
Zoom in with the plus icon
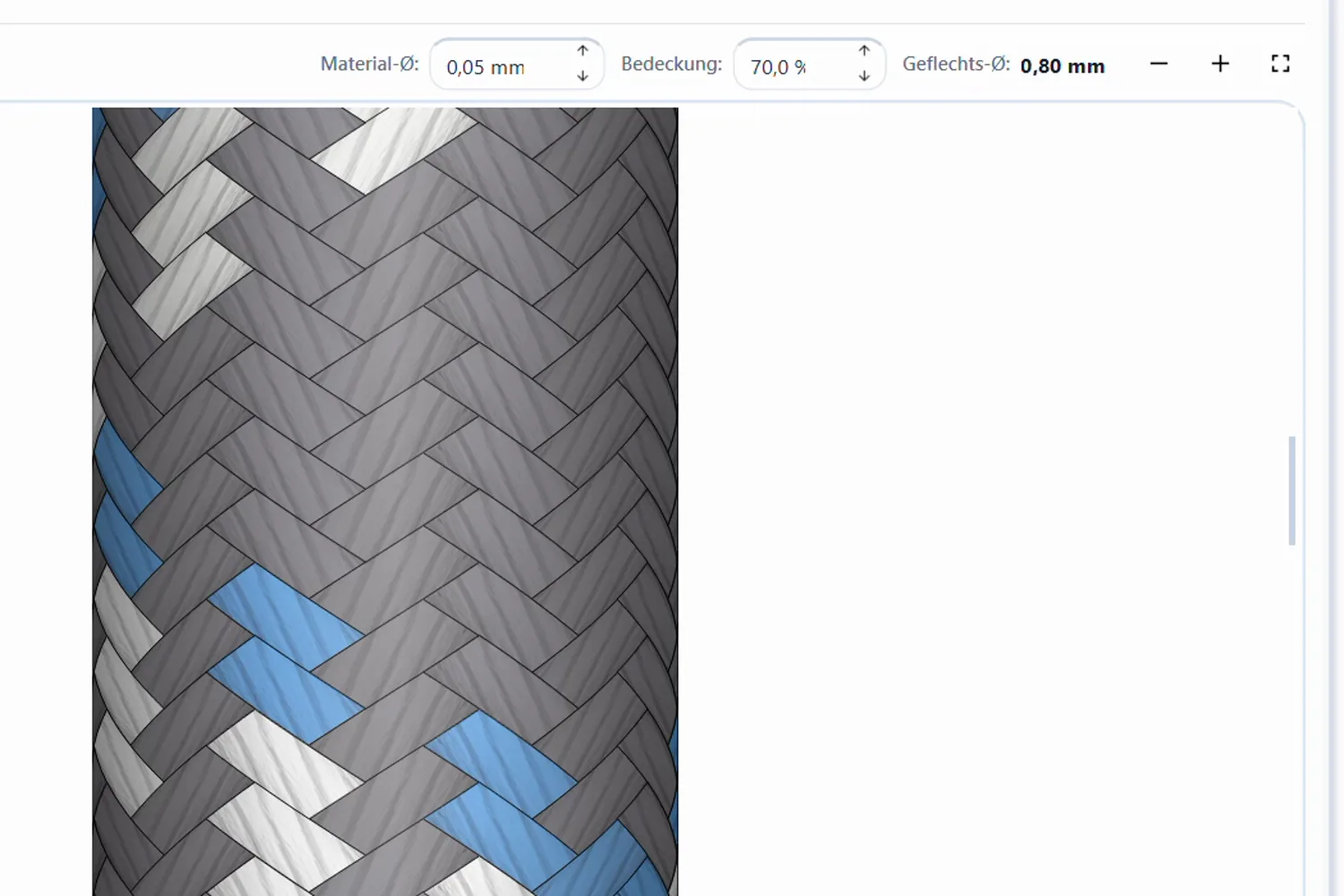tap(1219, 64)
